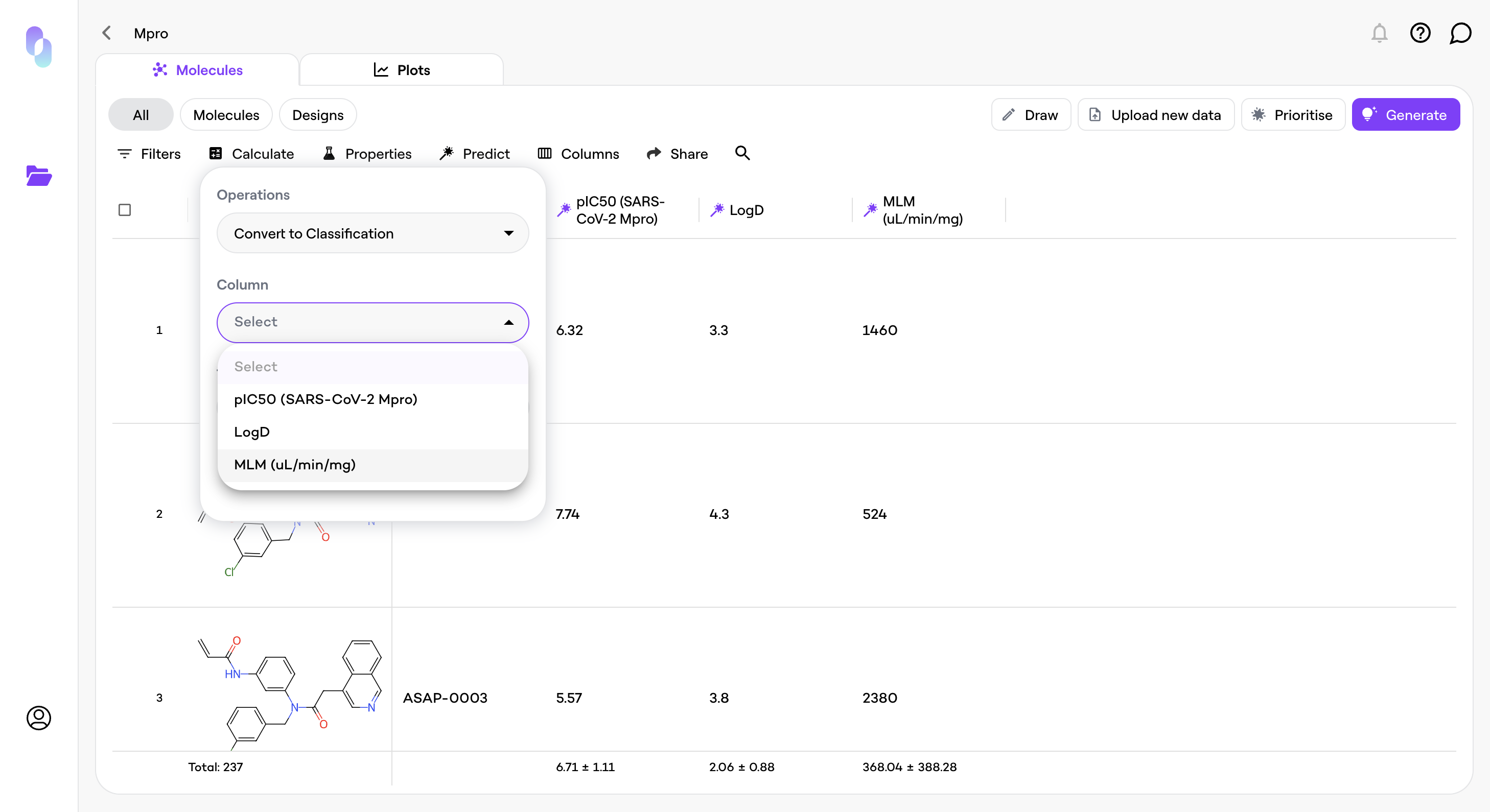Viewport: 1490px width, 812px height.
Task: Switch to the Plots tab
Action: click(402, 70)
